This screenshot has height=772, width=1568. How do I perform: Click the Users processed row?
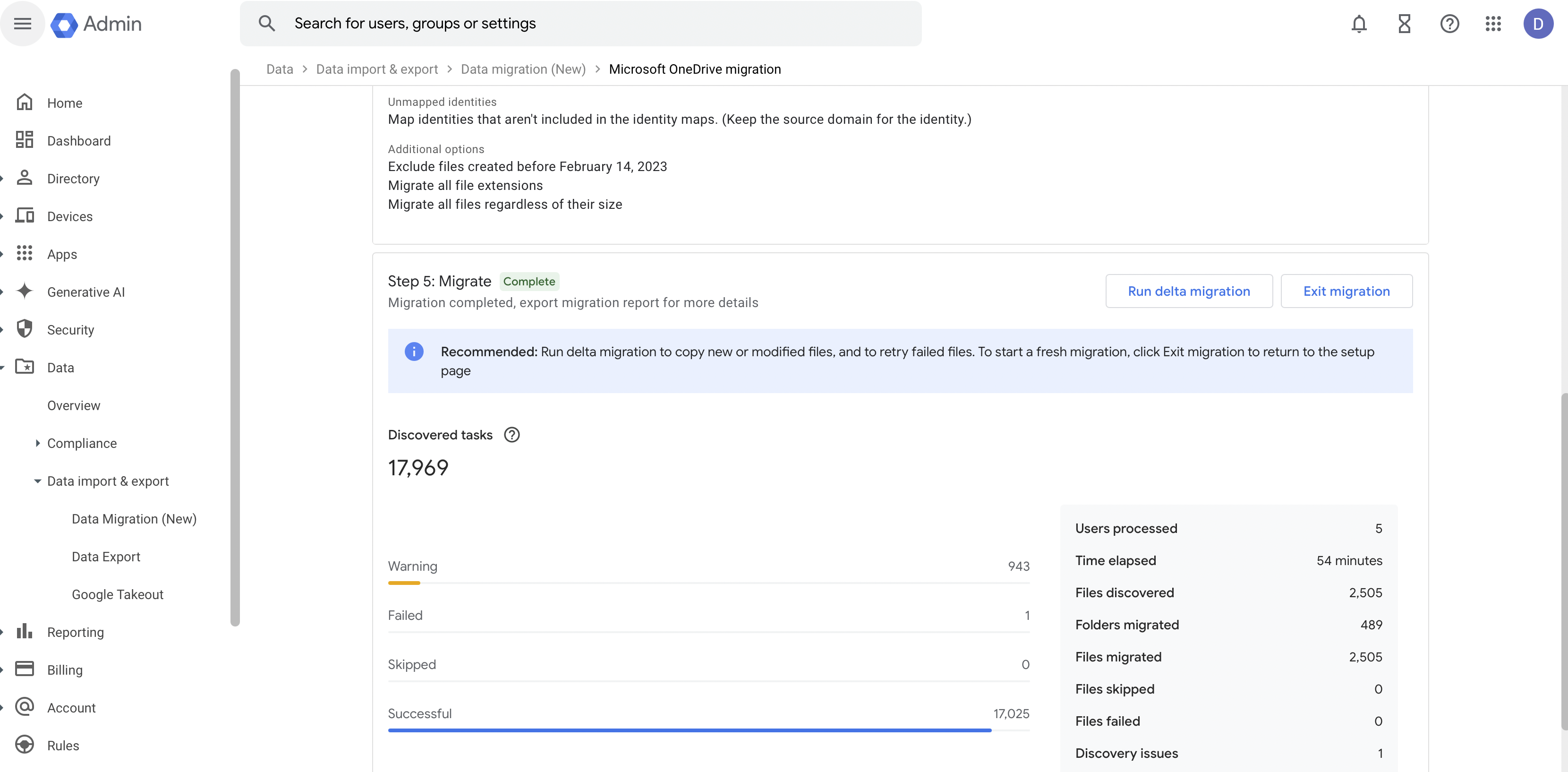coord(1228,529)
